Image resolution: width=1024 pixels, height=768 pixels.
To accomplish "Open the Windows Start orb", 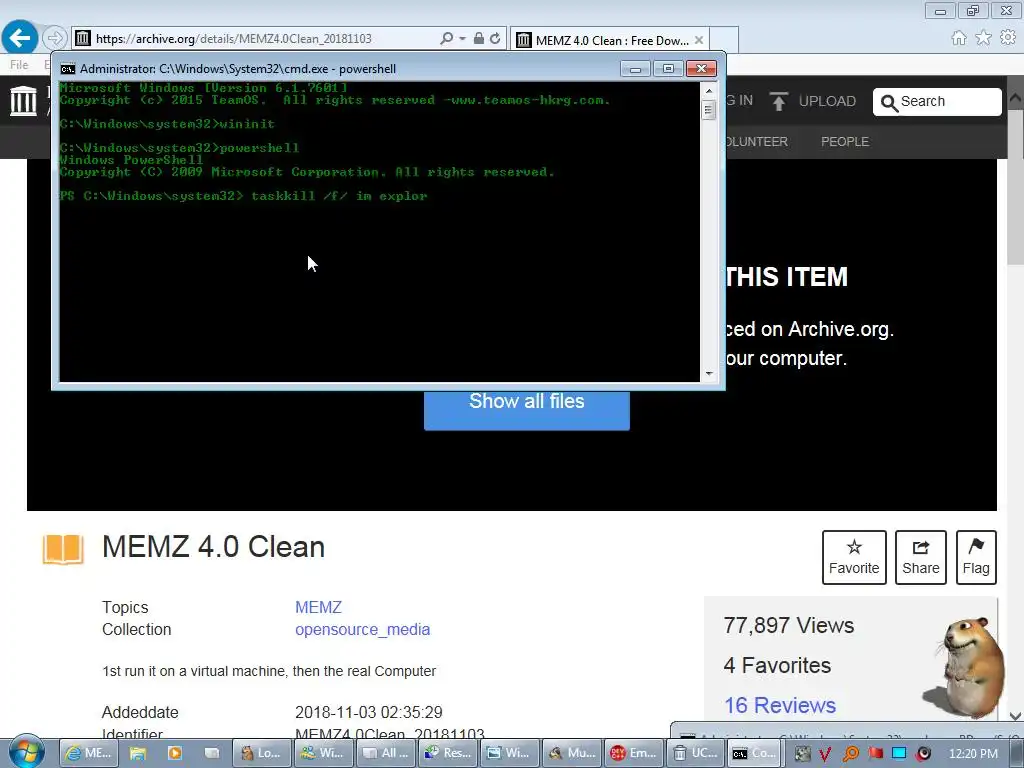I will 26,751.
